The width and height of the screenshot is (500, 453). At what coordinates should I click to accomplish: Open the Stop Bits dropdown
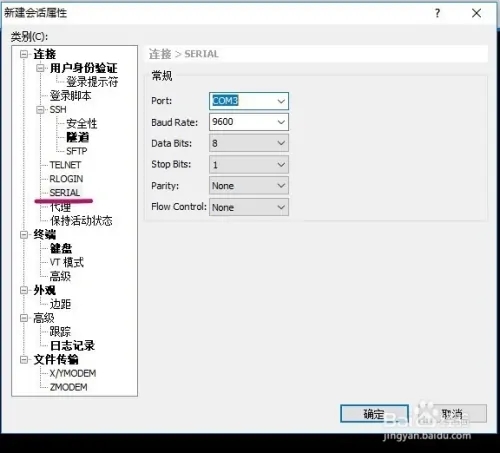(x=249, y=165)
